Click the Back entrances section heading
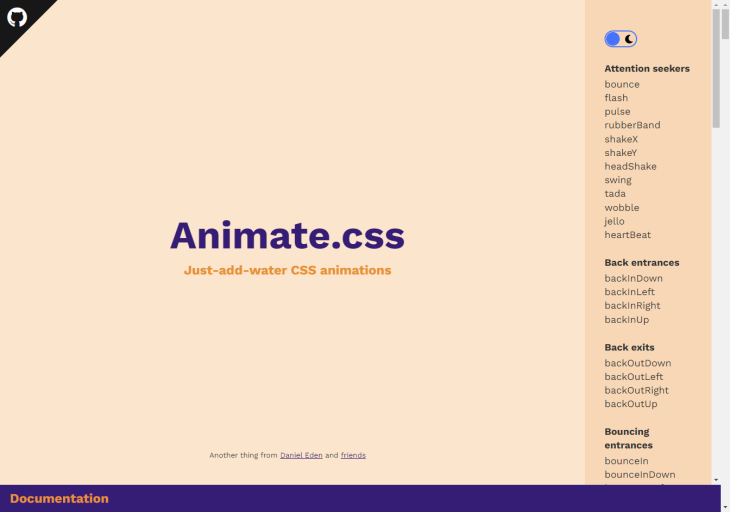 point(642,263)
